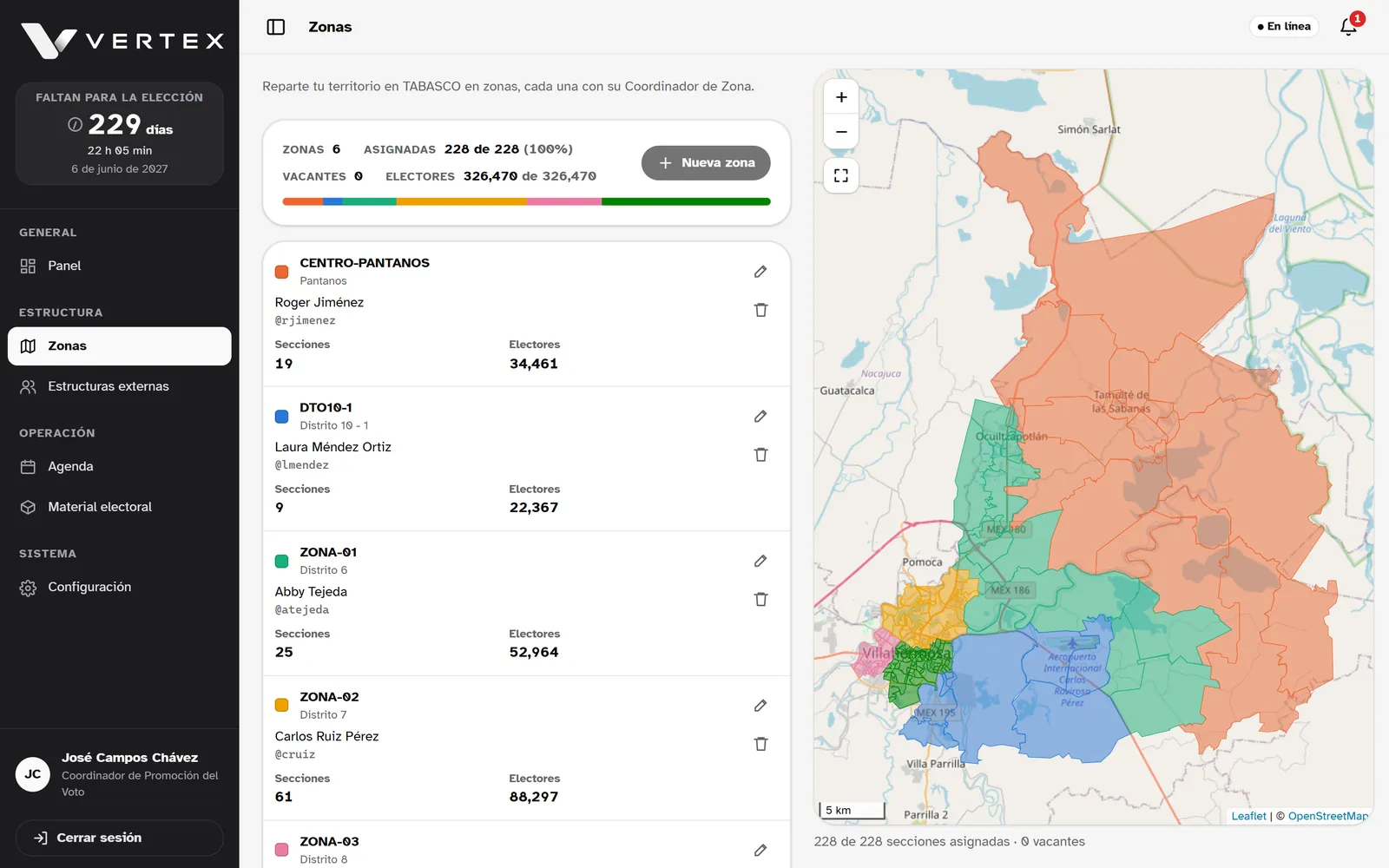Click the pink ZONA-03 color swatch
Viewport: 1389px width, 868px height.
(282, 851)
